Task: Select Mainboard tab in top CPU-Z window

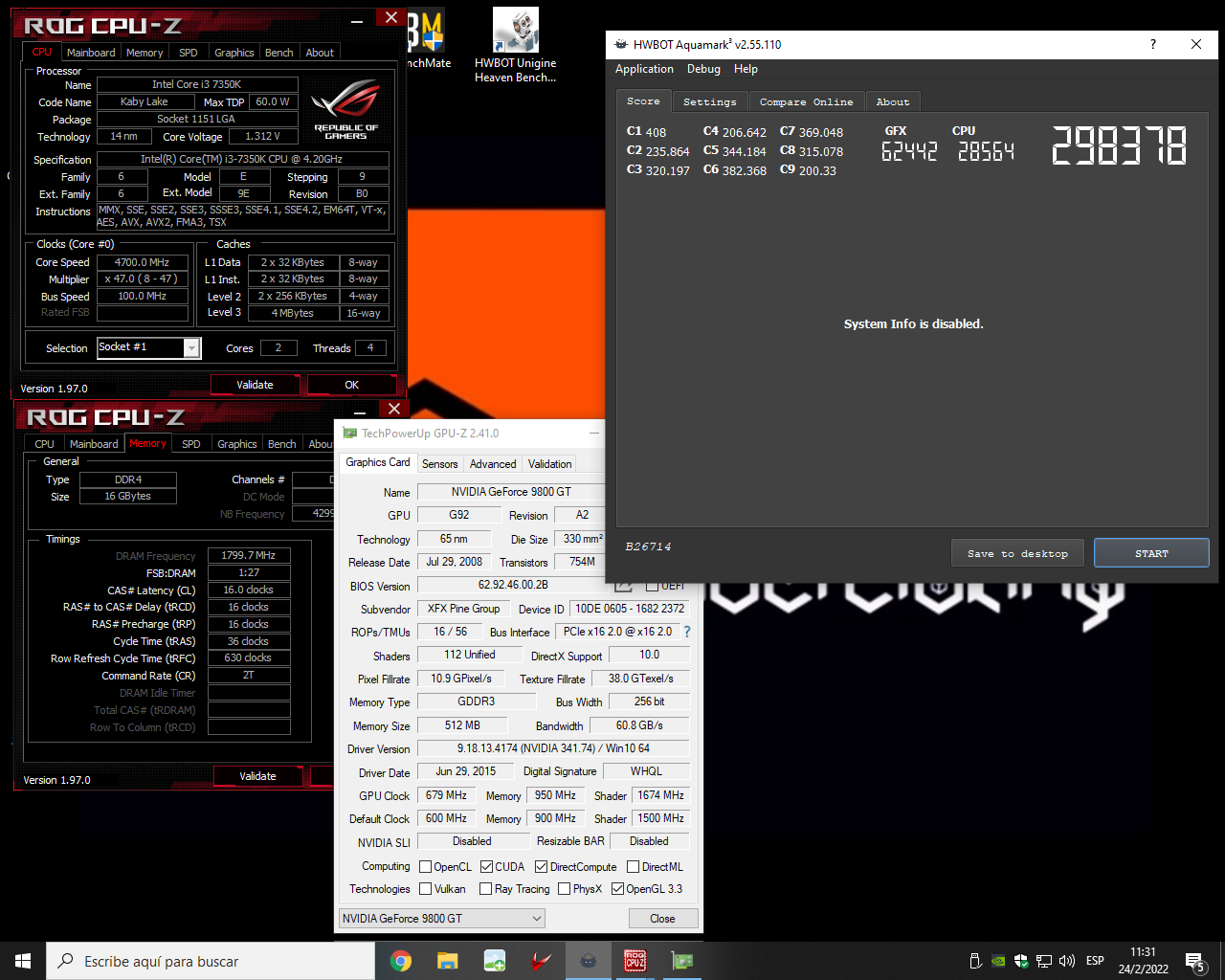Action: 91,53
